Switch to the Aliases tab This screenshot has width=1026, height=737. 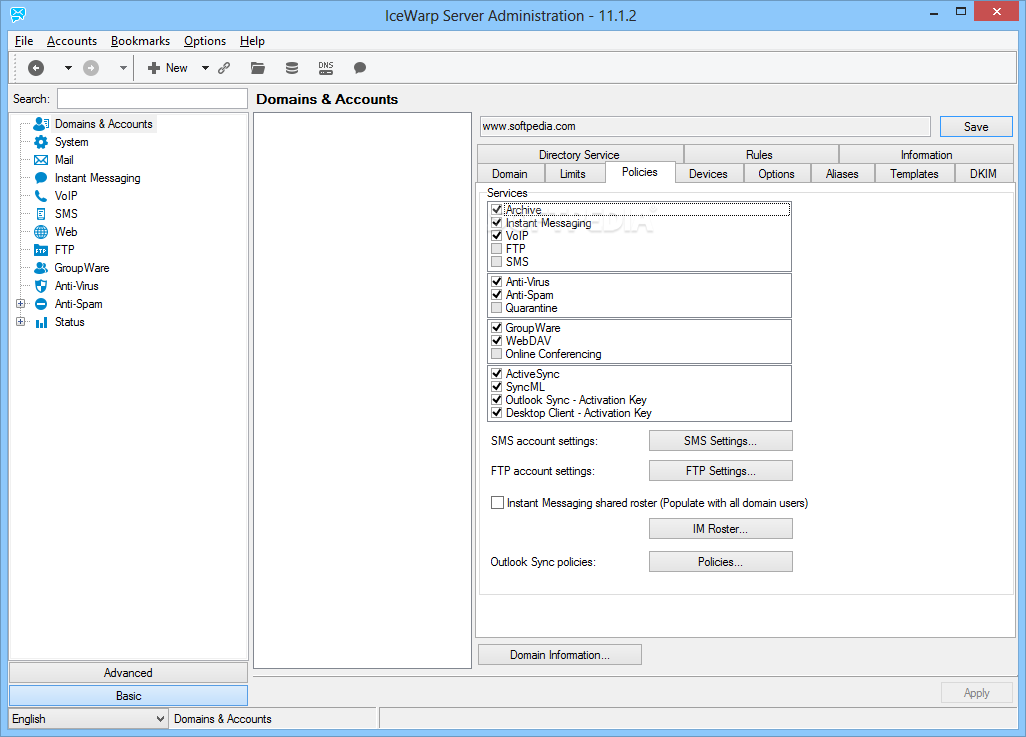pos(841,173)
